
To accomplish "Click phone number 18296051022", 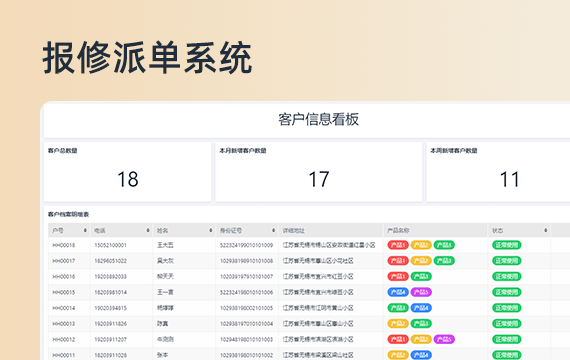I will point(111,261).
